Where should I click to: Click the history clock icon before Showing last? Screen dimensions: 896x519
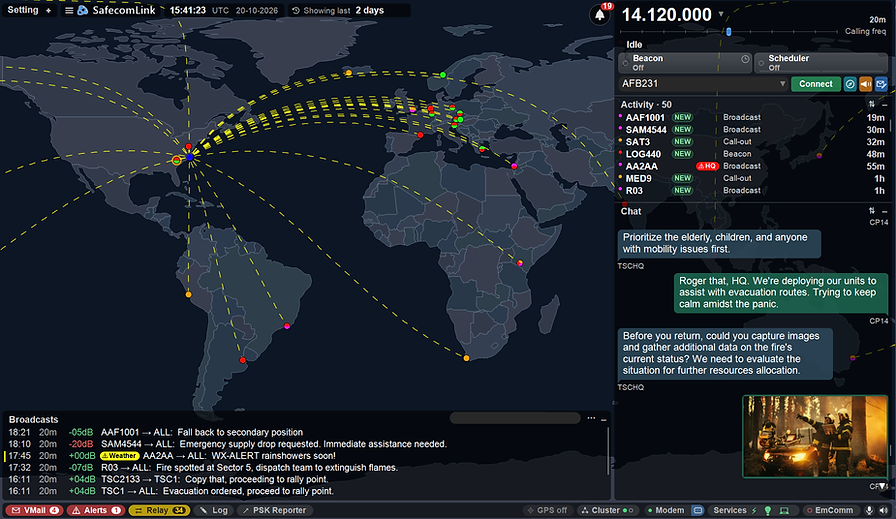click(295, 10)
